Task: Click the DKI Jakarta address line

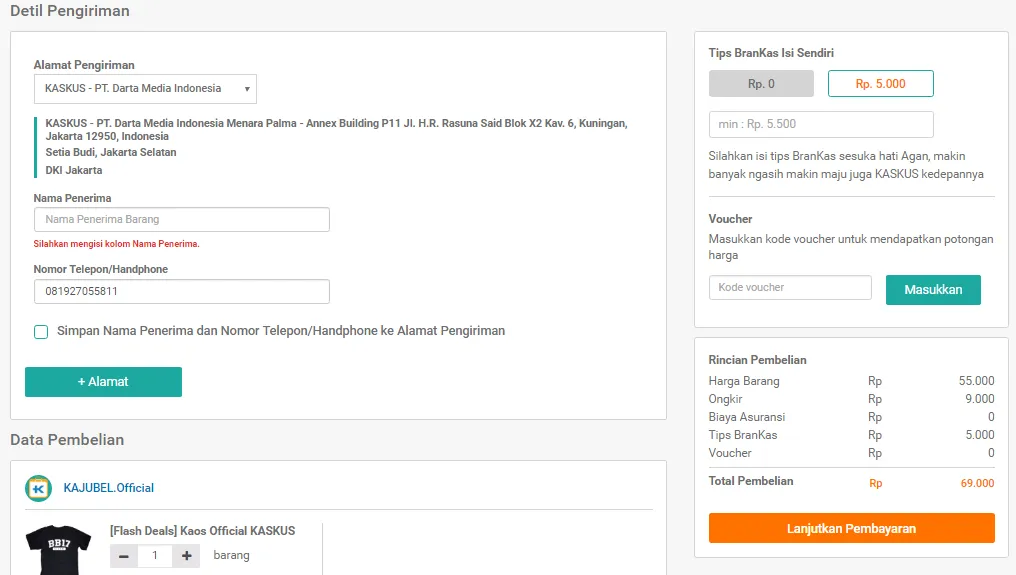Action: [74, 170]
